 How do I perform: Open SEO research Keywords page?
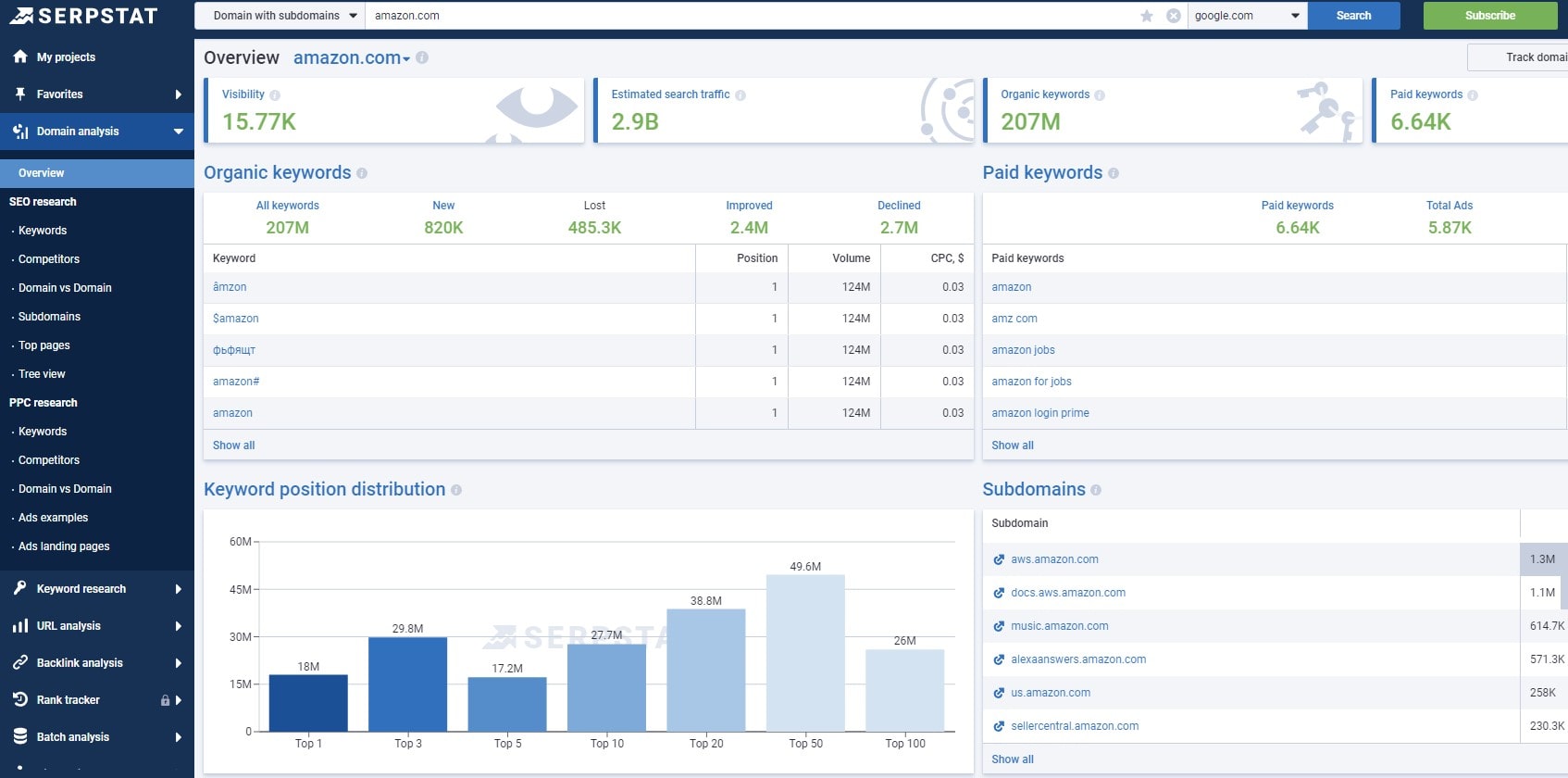[x=43, y=231]
